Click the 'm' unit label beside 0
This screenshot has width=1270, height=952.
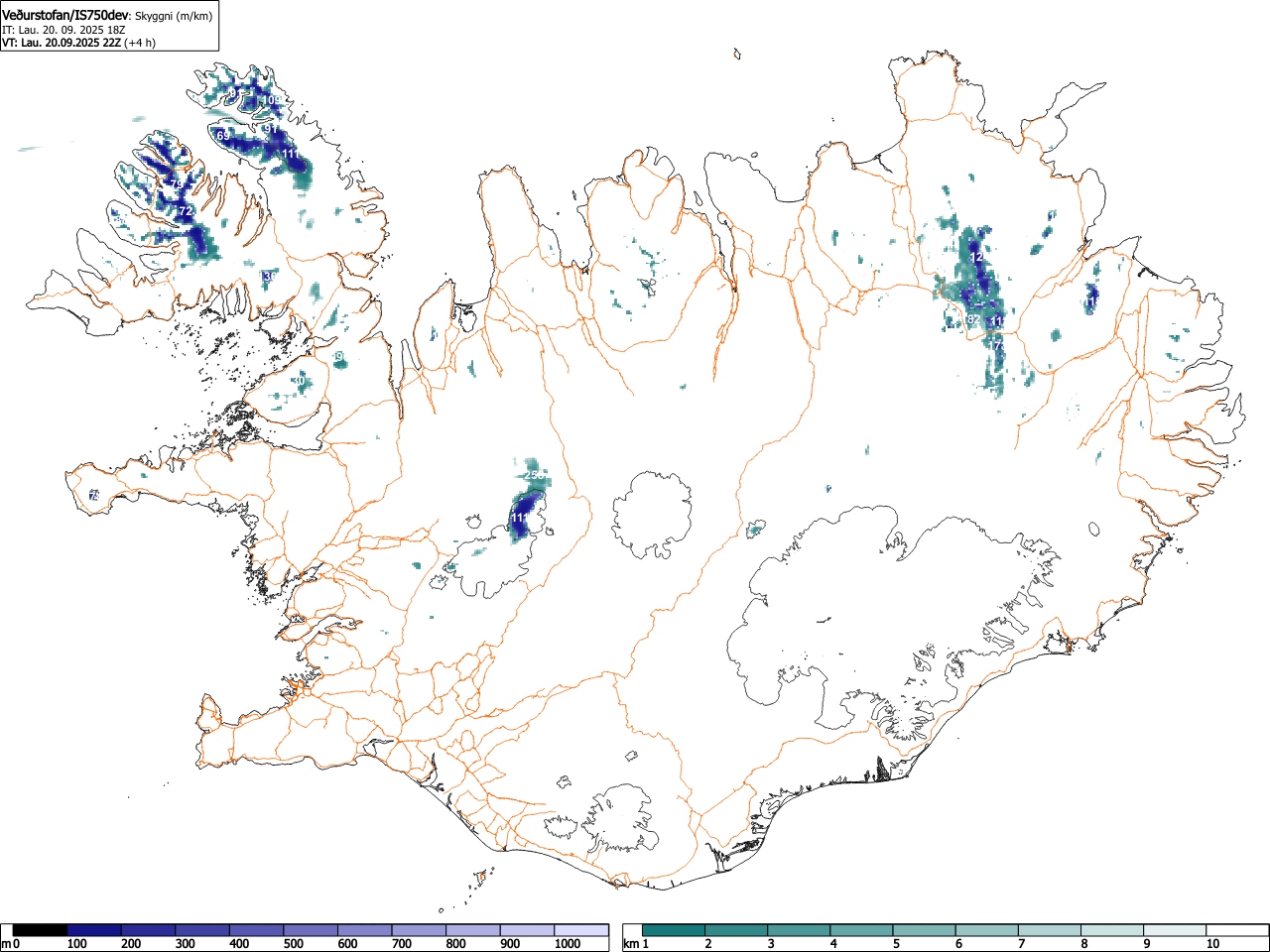(6, 944)
